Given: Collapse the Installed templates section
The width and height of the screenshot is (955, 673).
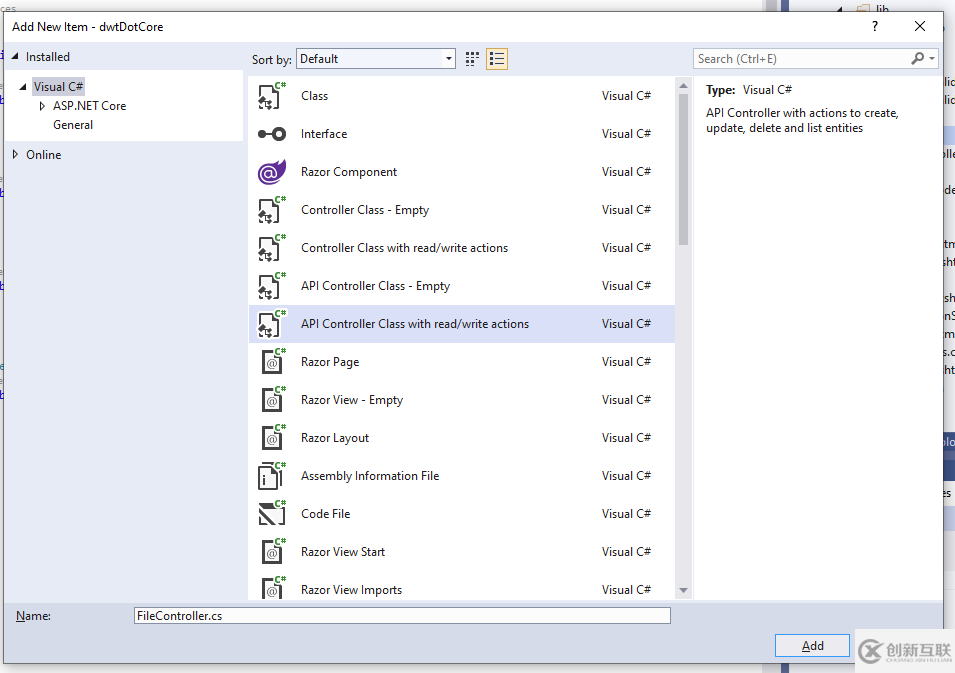Looking at the screenshot, I should [15, 56].
